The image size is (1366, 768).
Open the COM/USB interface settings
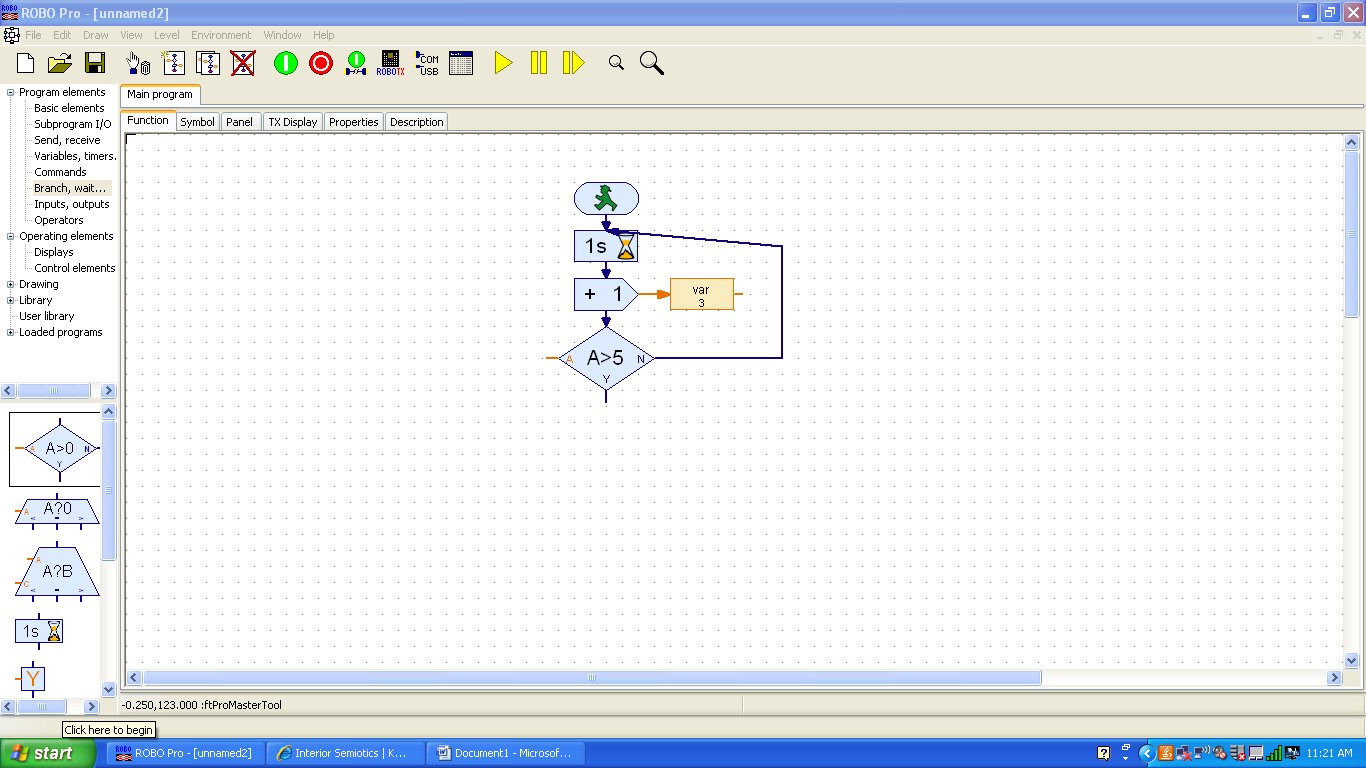[x=427, y=63]
